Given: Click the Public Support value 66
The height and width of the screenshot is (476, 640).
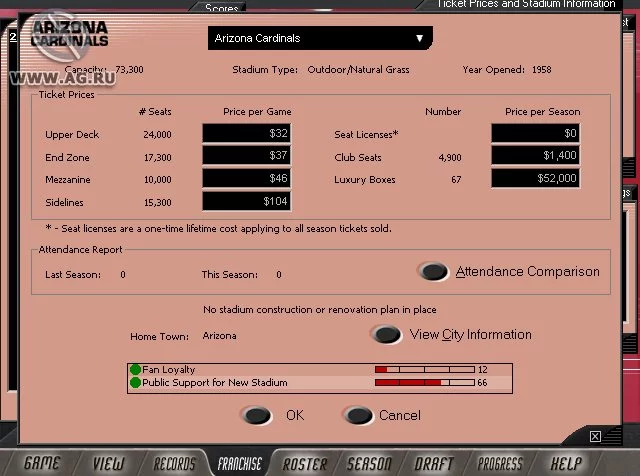Looking at the screenshot, I should coord(482,383).
